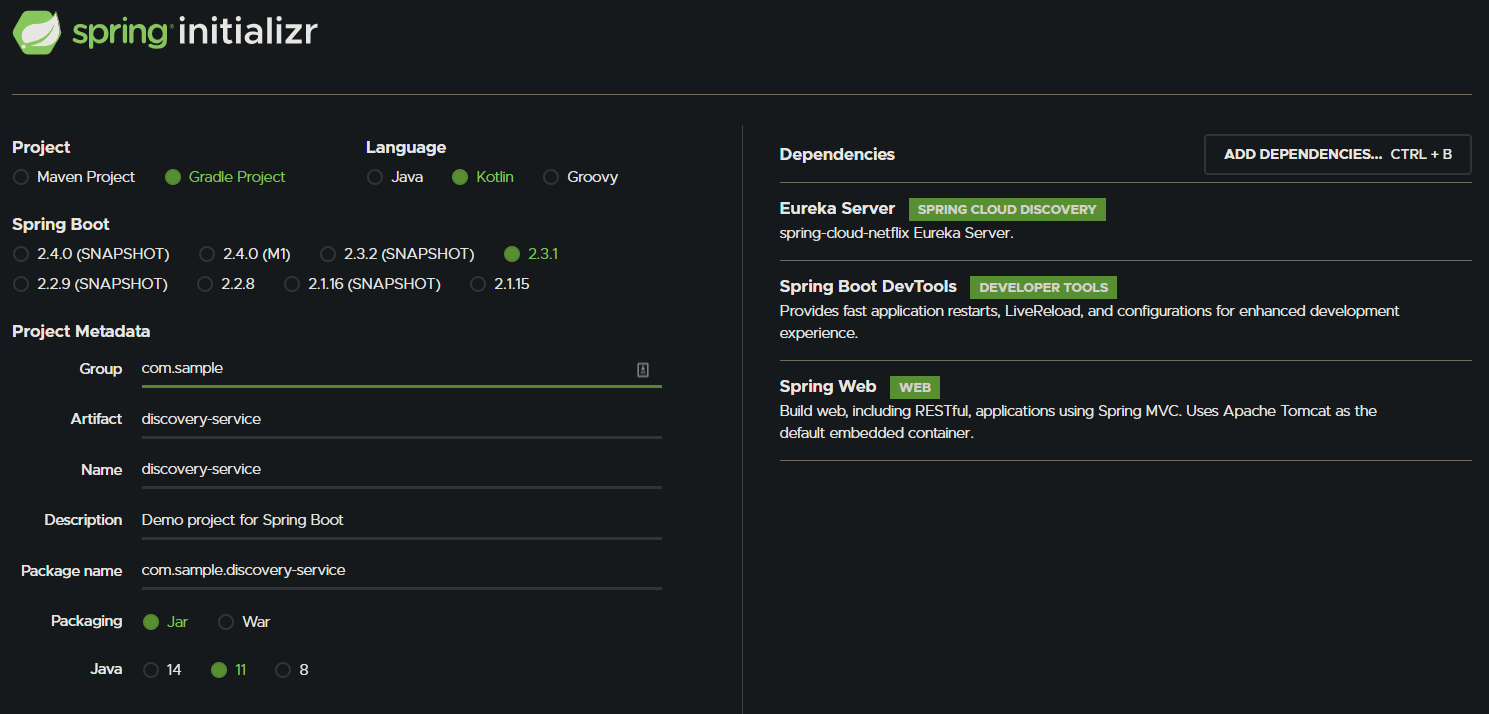Click the Package name field
This screenshot has height=714, width=1489.
click(400, 570)
